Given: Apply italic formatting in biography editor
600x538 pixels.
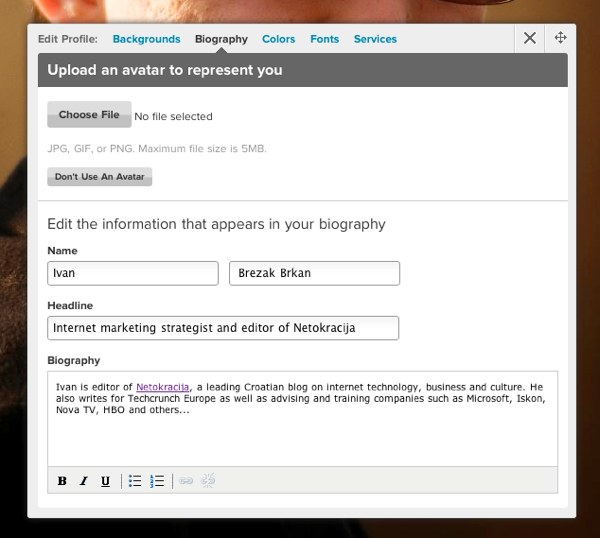Looking at the screenshot, I should pos(83,481).
